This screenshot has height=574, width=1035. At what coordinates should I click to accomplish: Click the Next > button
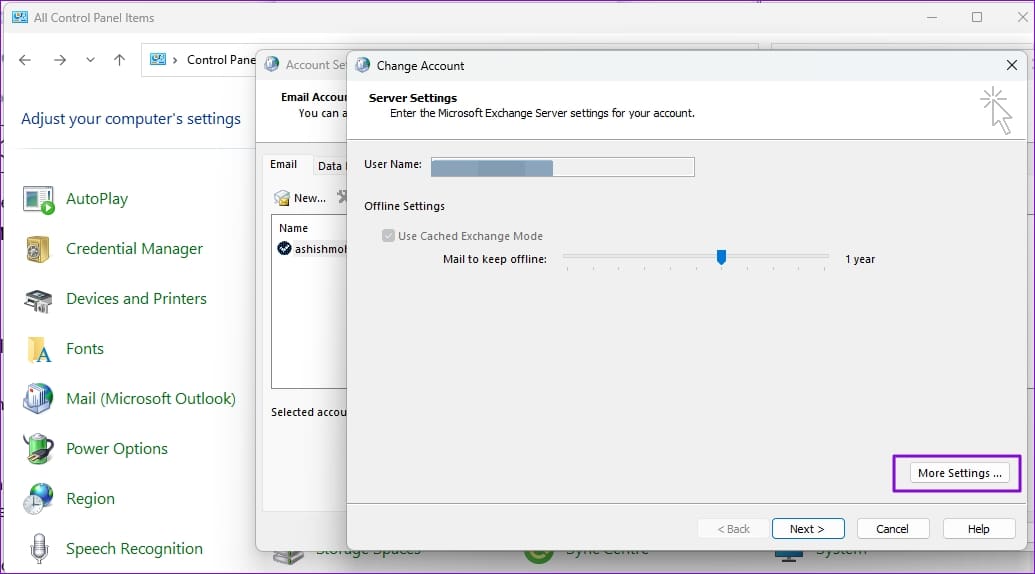[x=808, y=528]
